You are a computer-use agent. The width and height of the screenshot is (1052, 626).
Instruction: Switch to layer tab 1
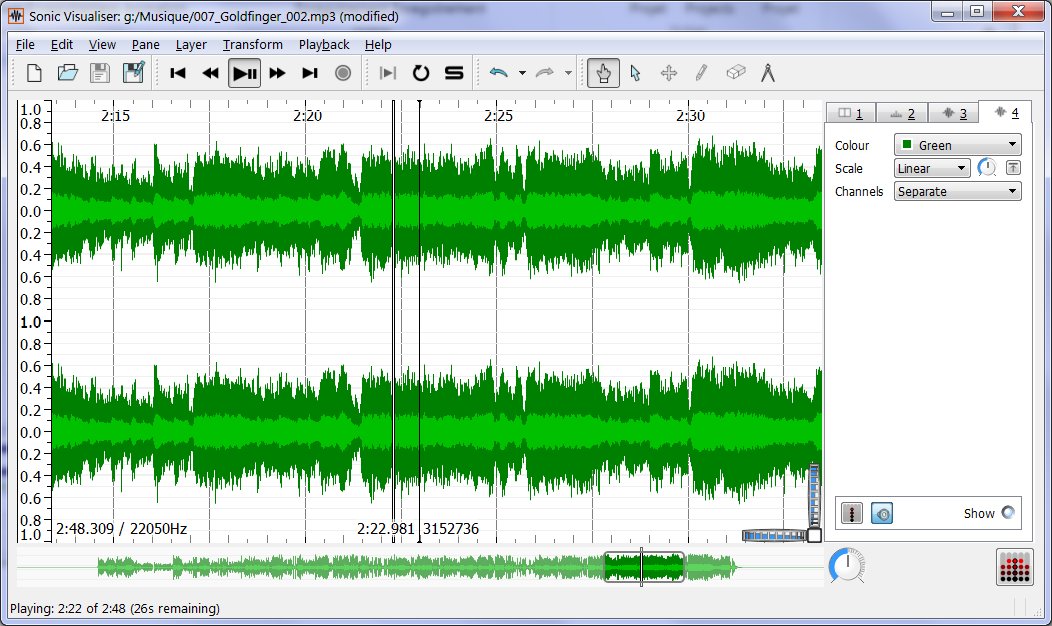coord(851,113)
